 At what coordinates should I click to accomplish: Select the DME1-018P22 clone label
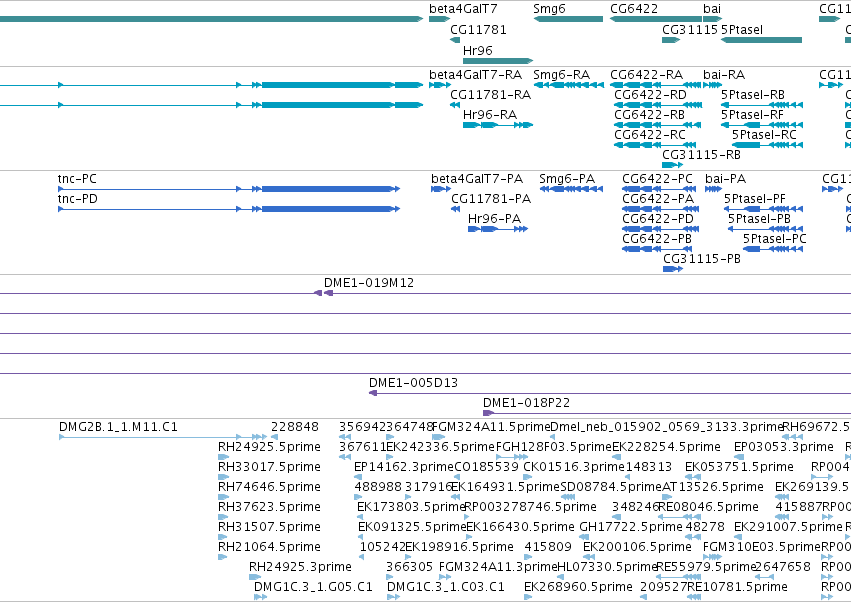[x=526, y=403]
